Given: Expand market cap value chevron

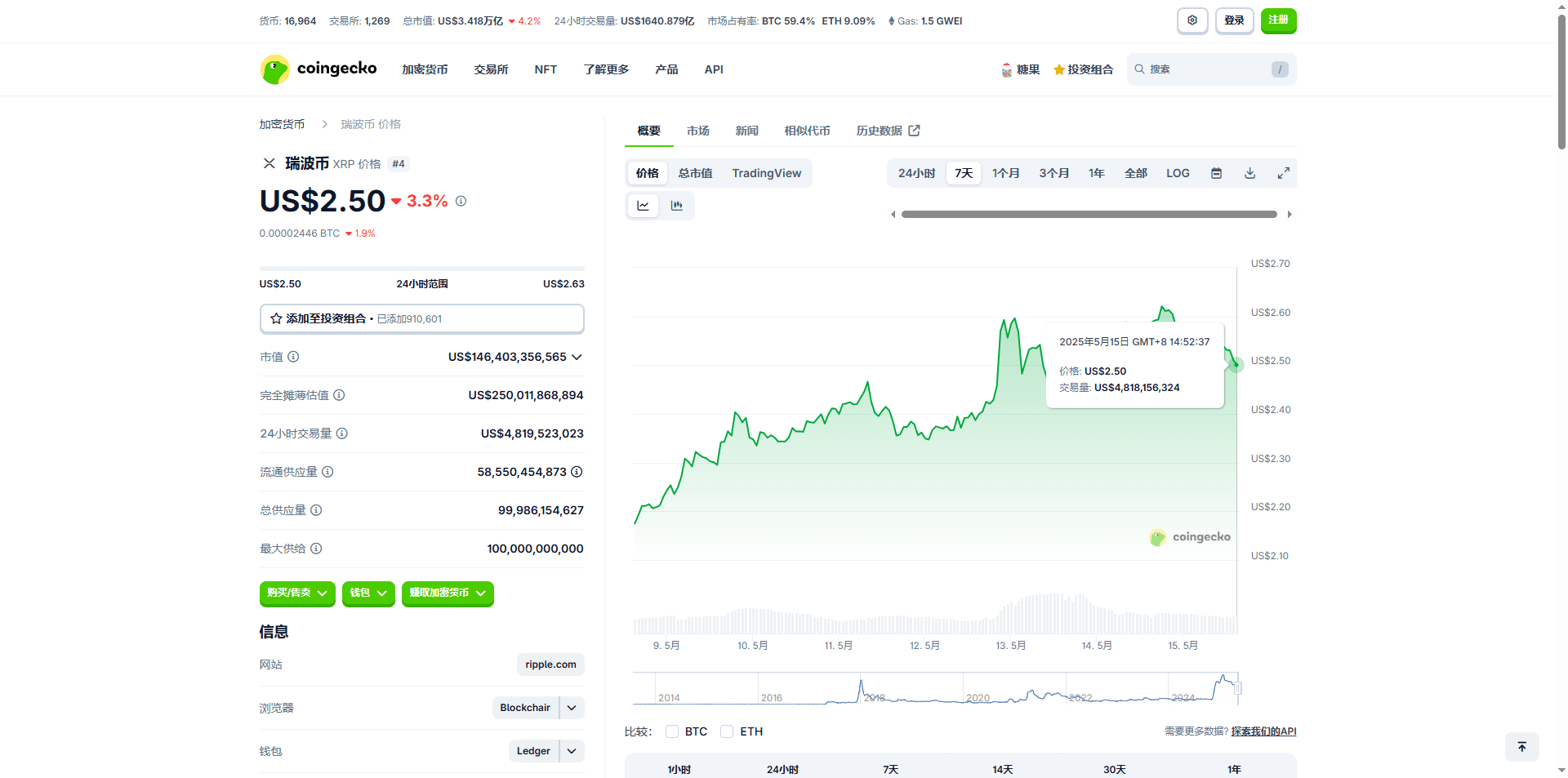Looking at the screenshot, I should [577, 357].
